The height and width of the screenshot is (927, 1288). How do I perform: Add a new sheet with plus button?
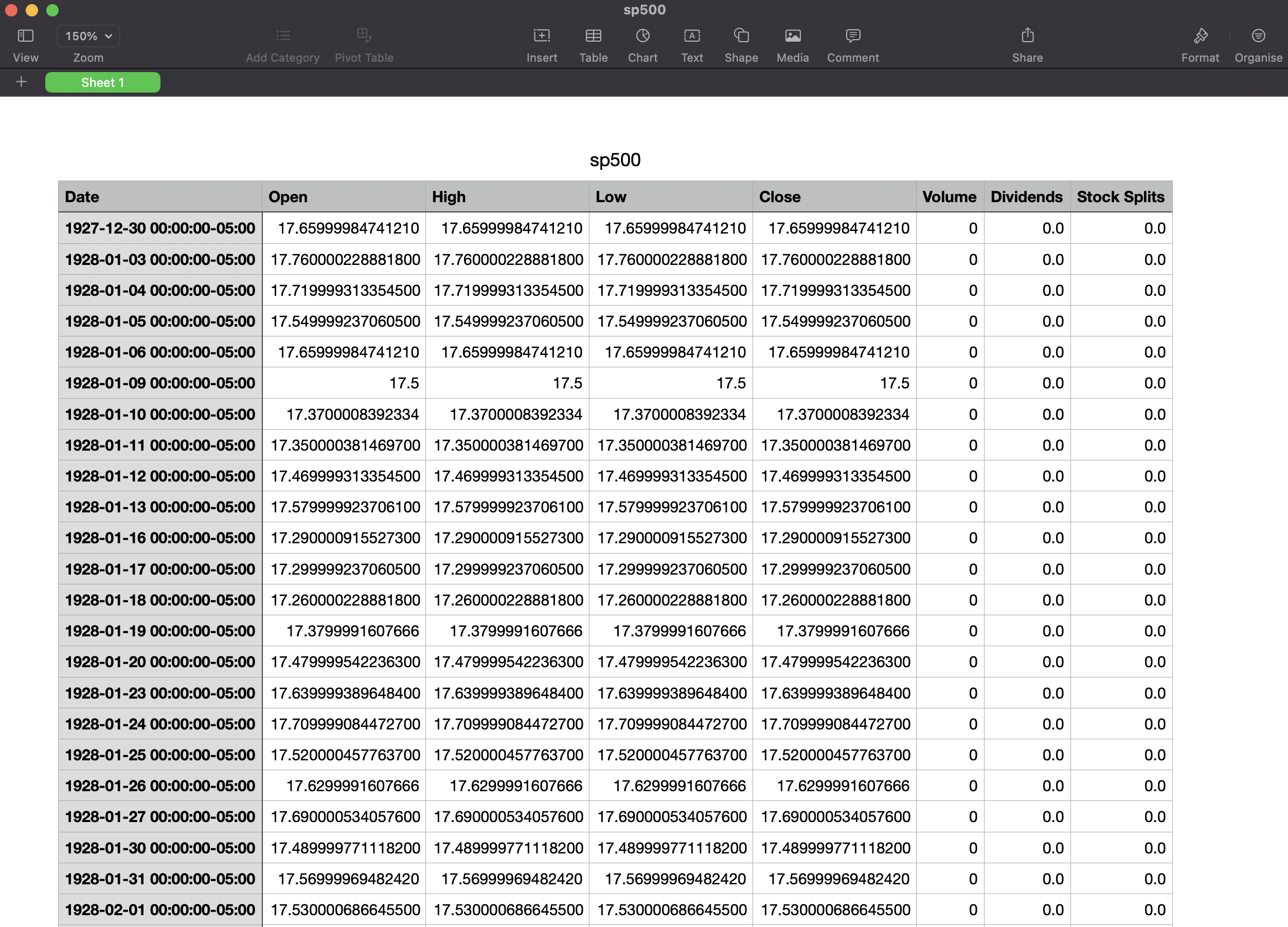(22, 82)
